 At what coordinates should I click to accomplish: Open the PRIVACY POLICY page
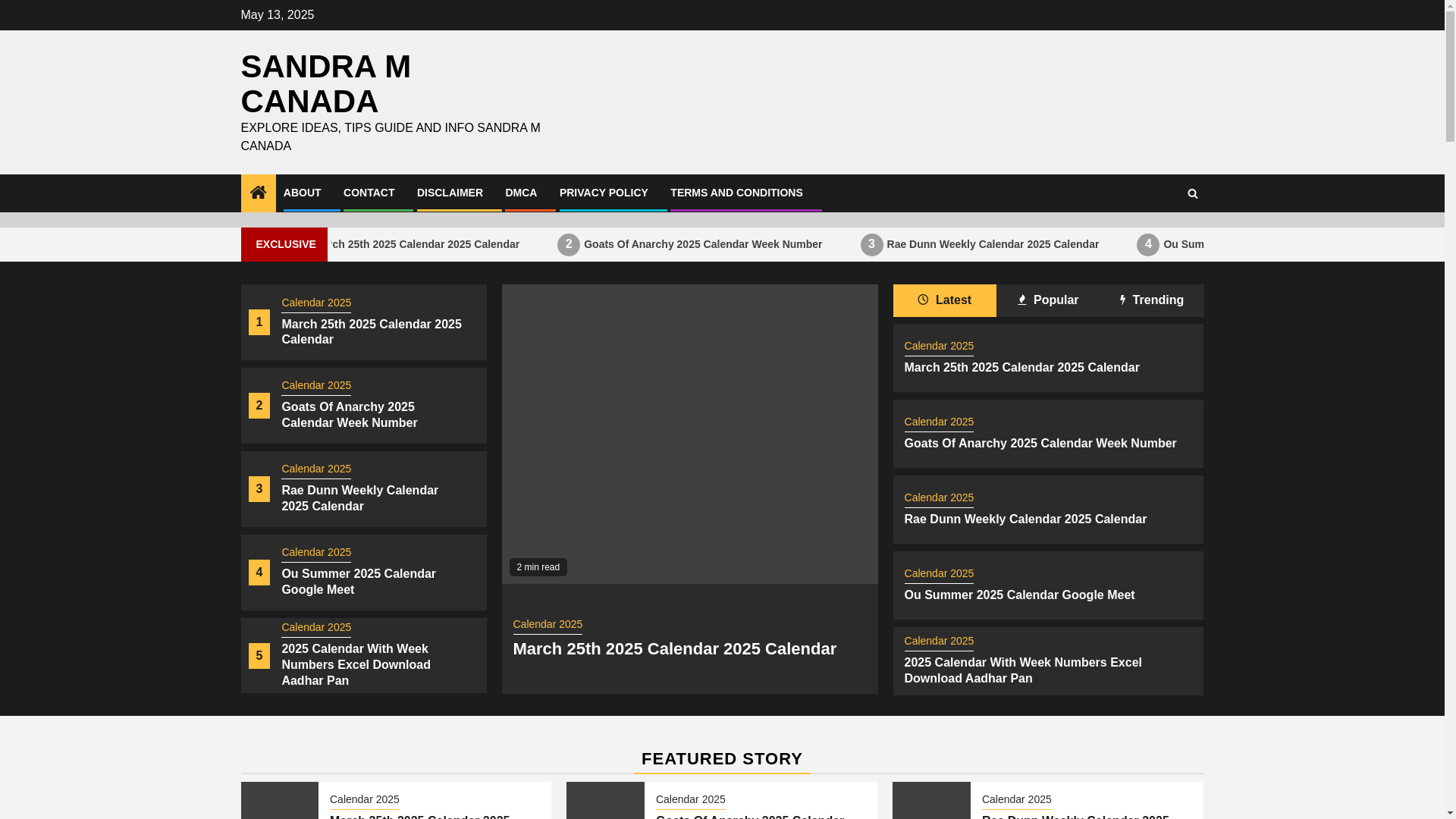click(604, 193)
